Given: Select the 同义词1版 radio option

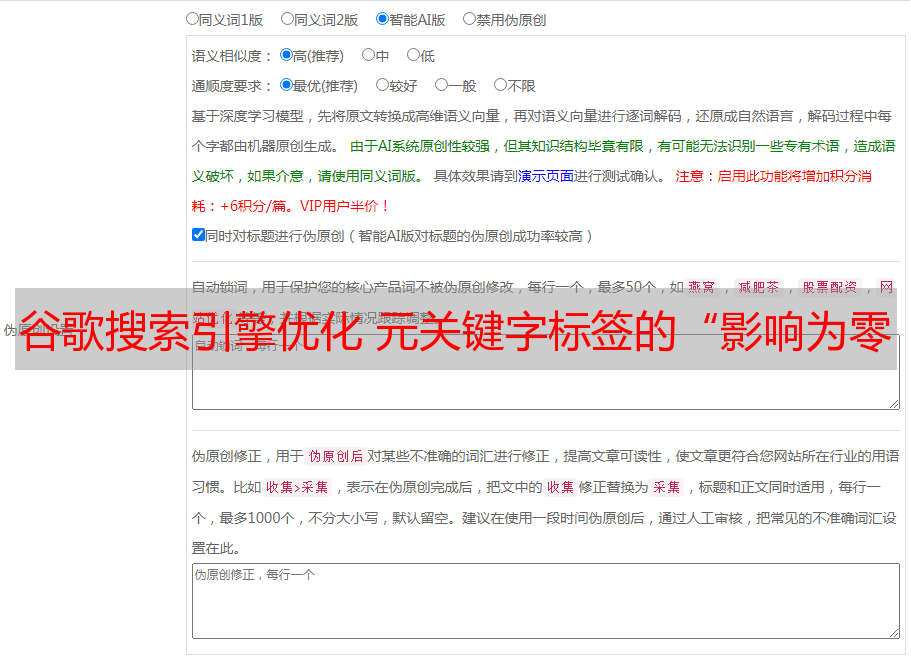Looking at the screenshot, I should (192, 19).
